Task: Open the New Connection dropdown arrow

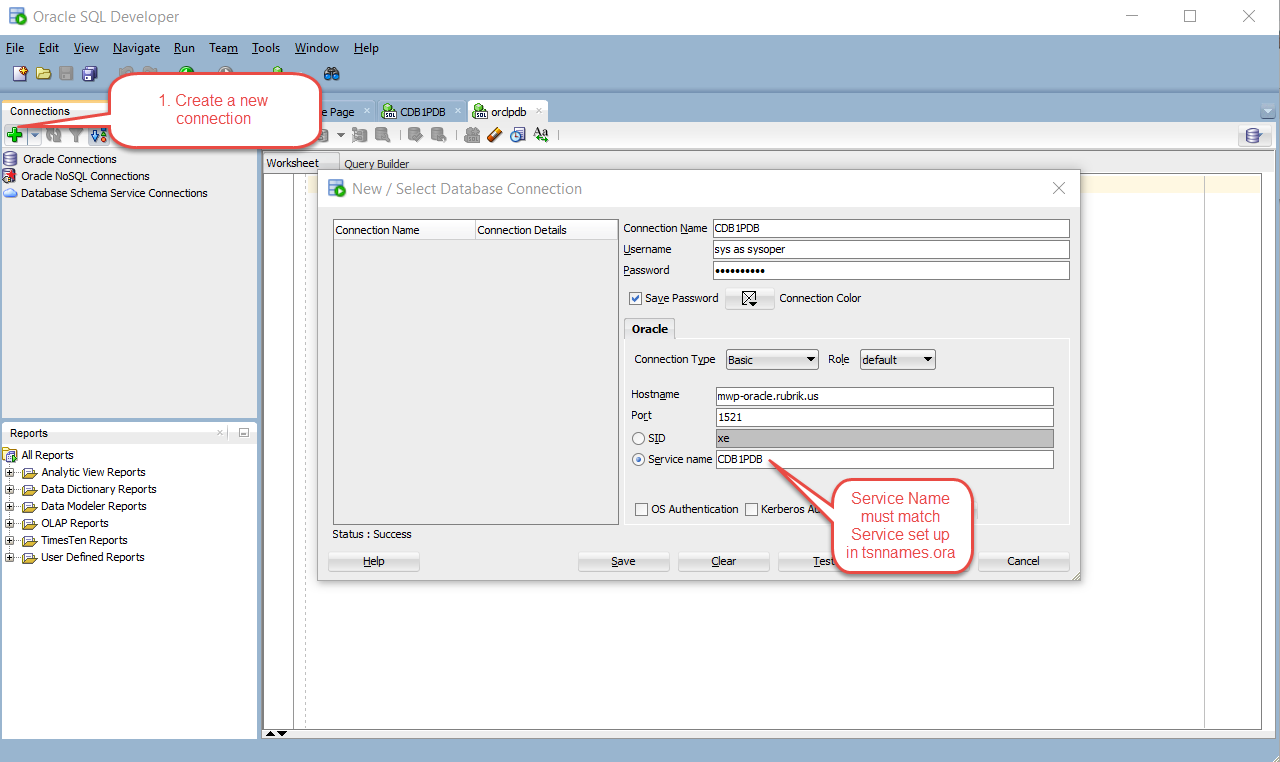Action: tap(34, 135)
